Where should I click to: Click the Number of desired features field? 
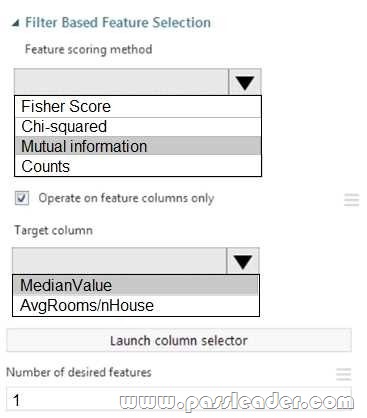[179, 400]
